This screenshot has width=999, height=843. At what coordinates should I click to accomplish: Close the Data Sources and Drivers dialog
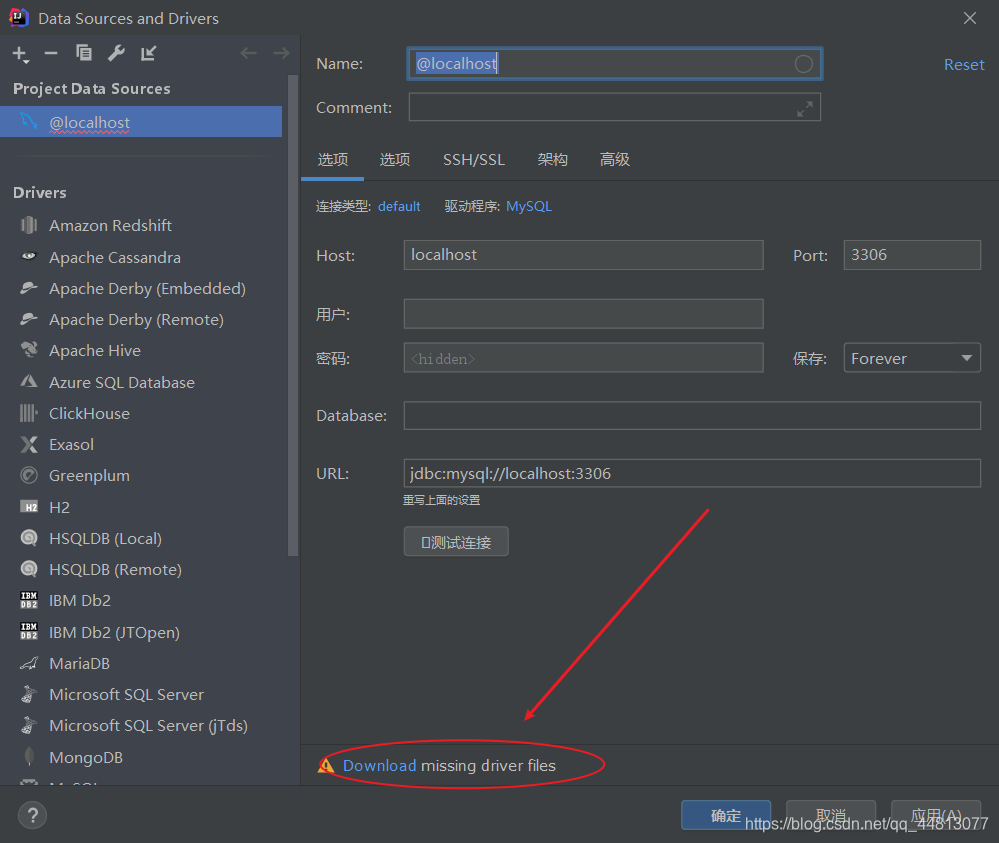pos(970,18)
